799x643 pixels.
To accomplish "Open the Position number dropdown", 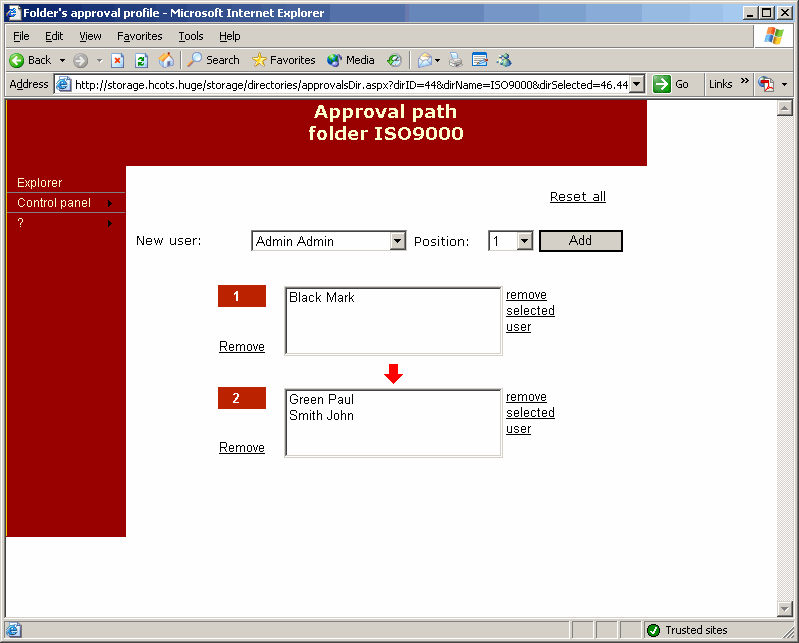I will pyautogui.click(x=524, y=241).
